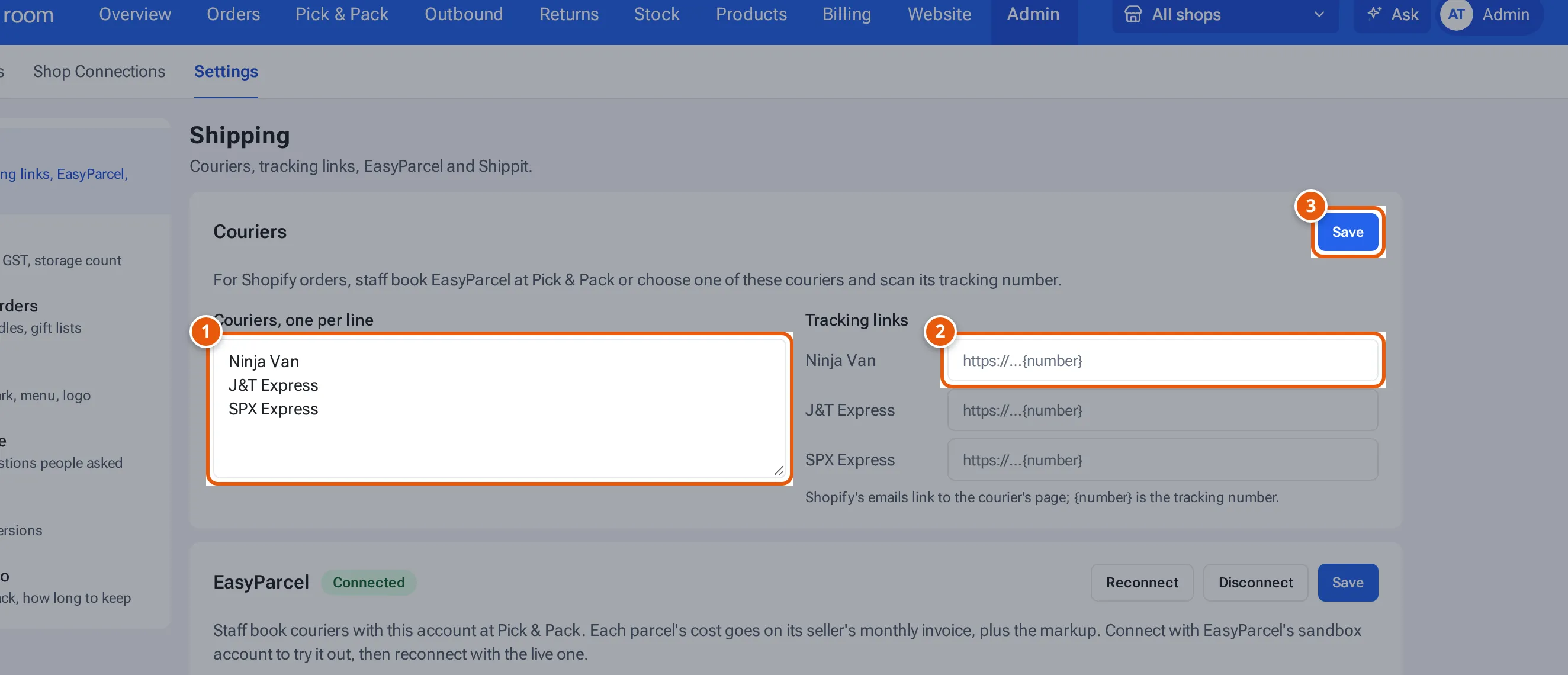Open the Stock menu item

click(x=657, y=14)
